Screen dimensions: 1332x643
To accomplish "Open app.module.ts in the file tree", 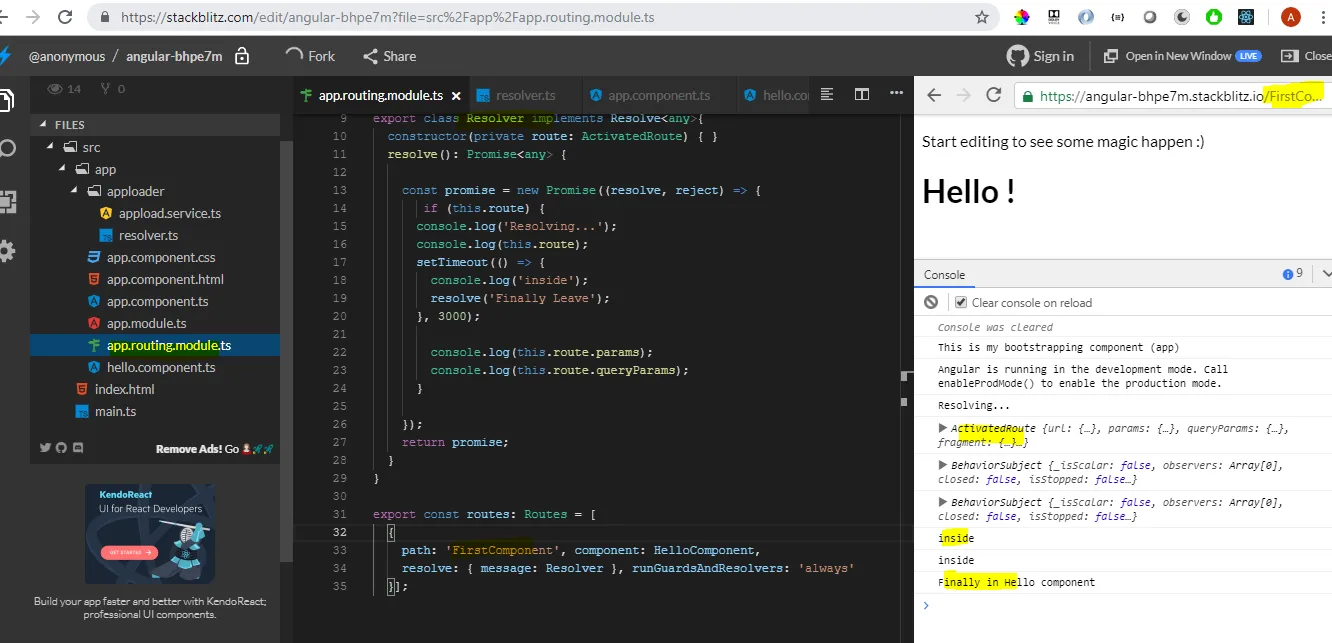I will (x=146, y=323).
